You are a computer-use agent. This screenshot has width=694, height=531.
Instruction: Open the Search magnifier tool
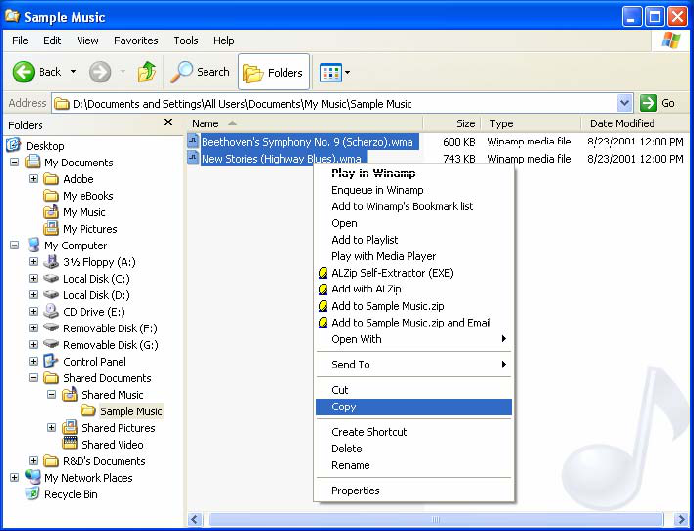point(183,72)
